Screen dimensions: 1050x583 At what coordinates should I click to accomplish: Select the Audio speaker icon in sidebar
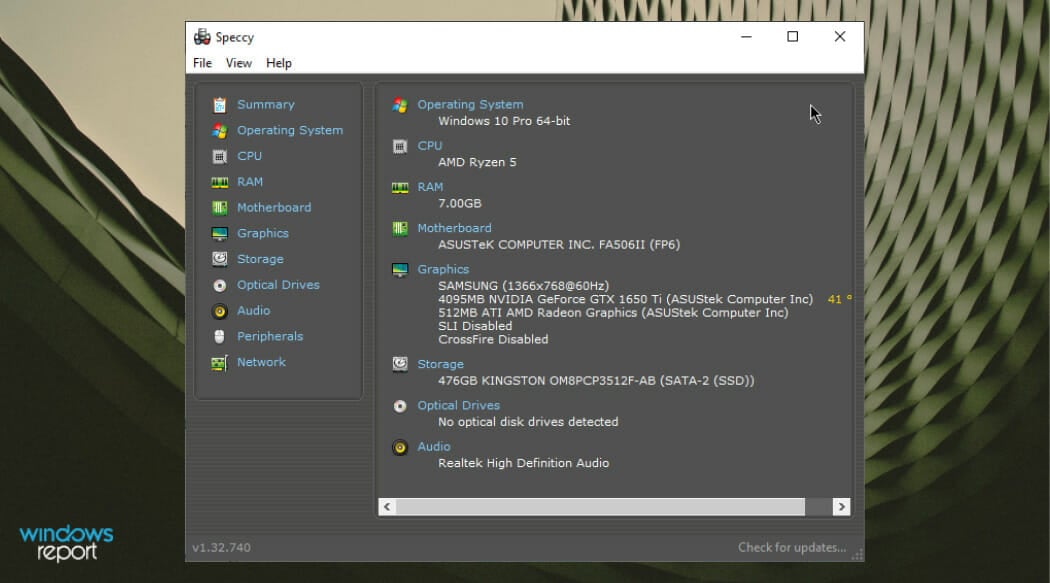click(x=219, y=311)
